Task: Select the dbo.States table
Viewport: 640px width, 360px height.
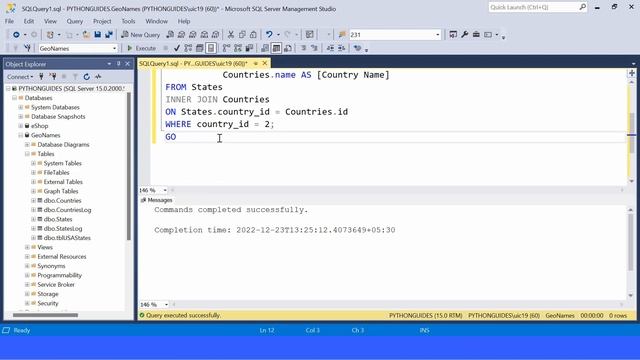Action: pos(58,219)
